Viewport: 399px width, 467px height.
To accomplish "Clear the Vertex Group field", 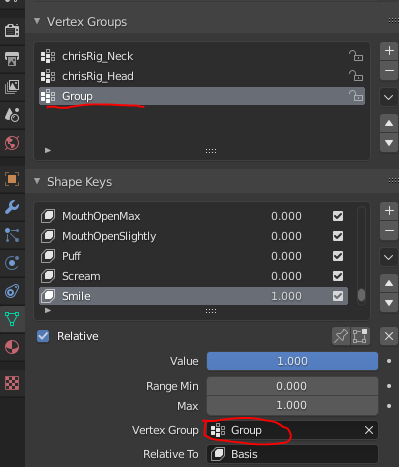I will pyautogui.click(x=369, y=430).
